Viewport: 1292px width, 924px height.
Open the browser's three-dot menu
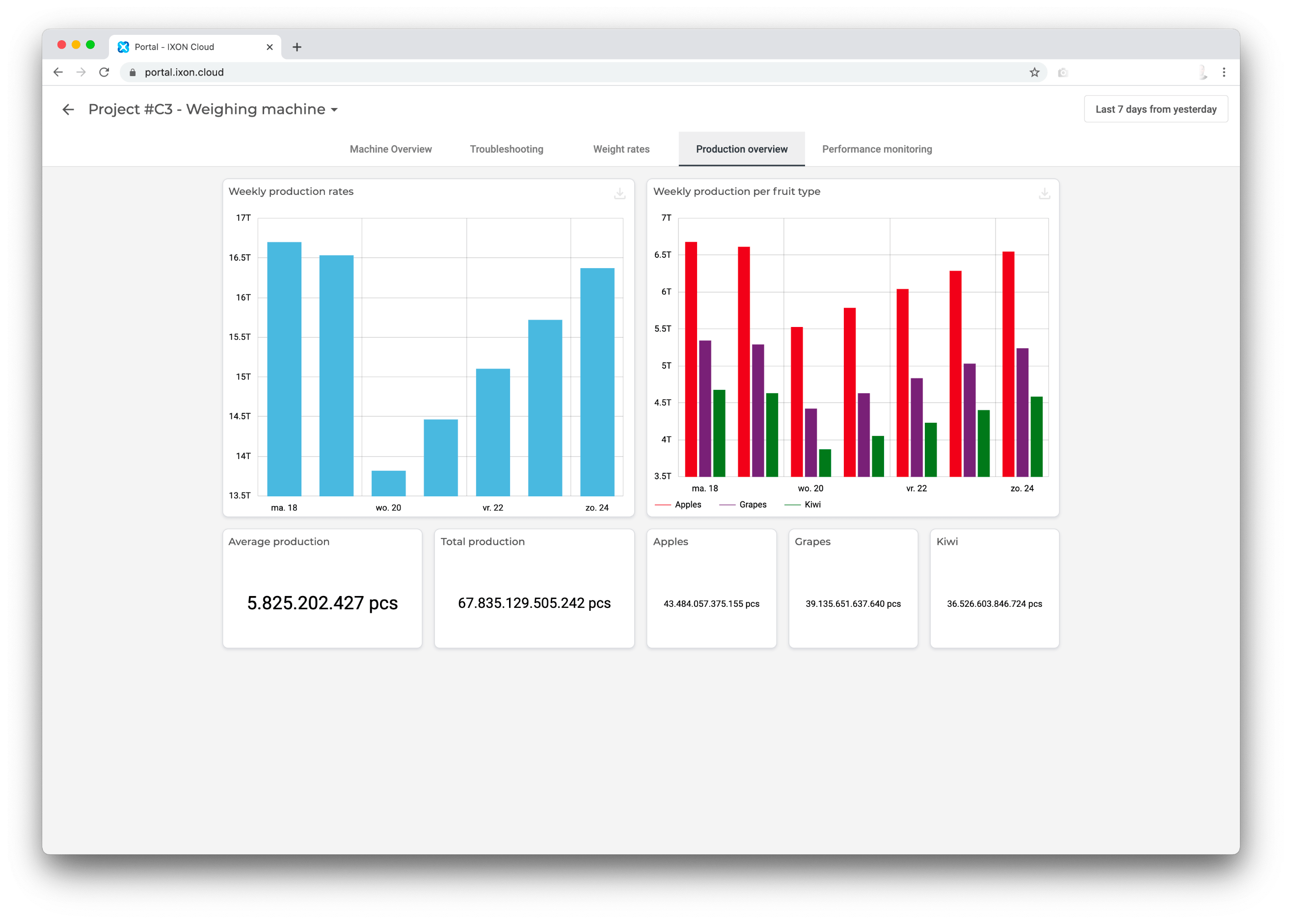1224,72
